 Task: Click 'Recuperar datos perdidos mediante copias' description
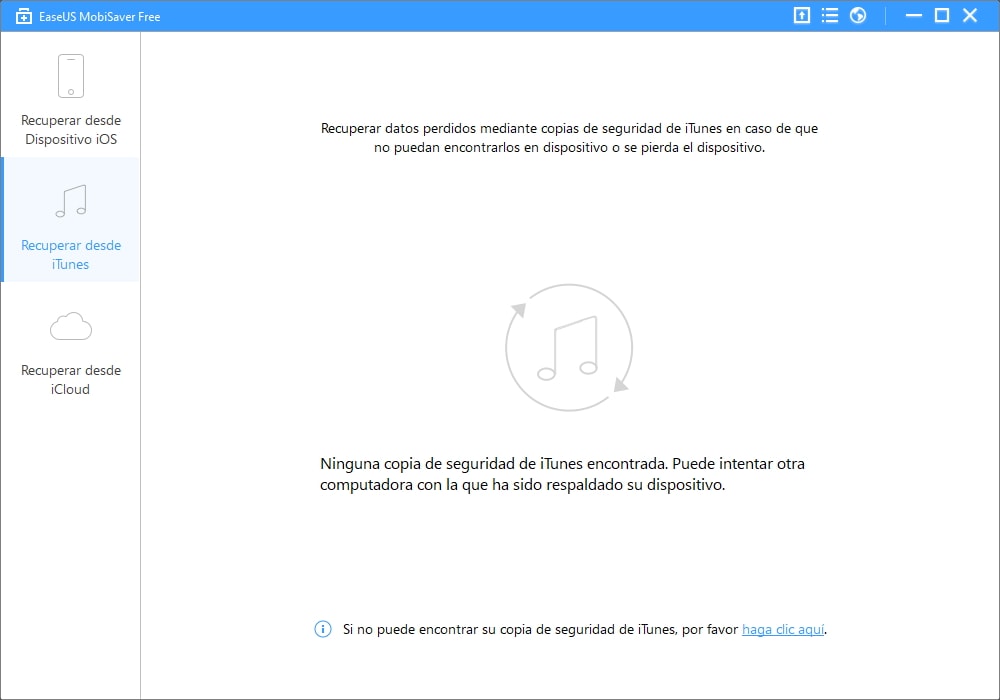569,138
